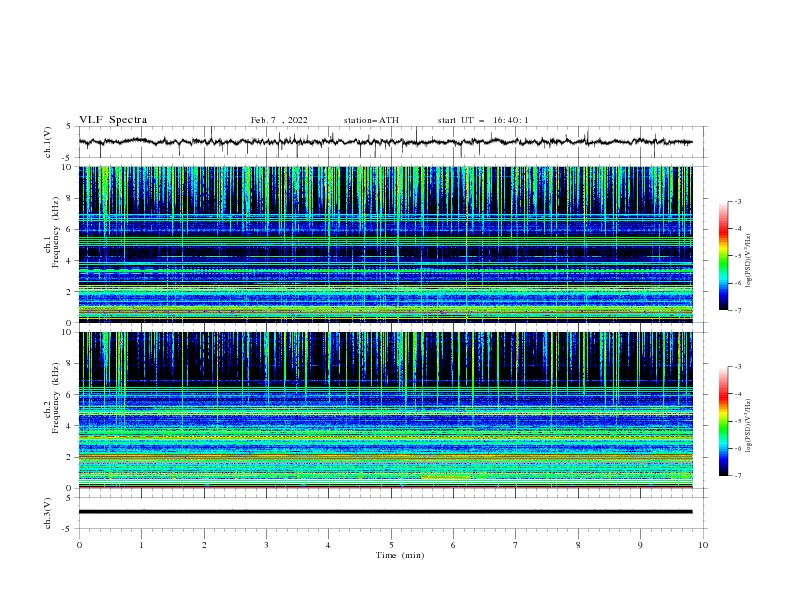Click inside the ch.1 spectrogram panel
The image size is (792, 612).
(385, 244)
